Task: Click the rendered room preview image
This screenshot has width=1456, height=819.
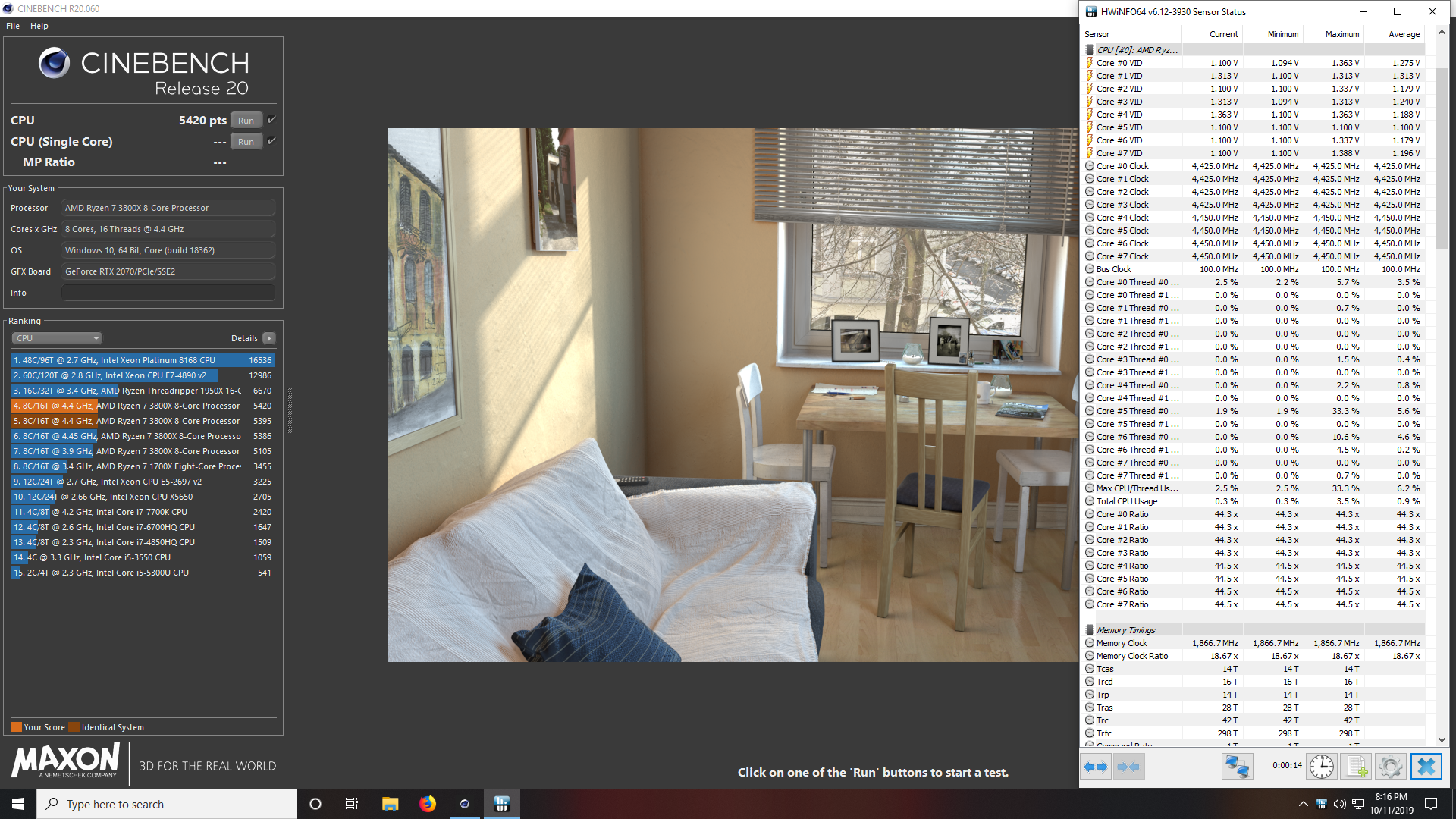Action: pos(733,394)
